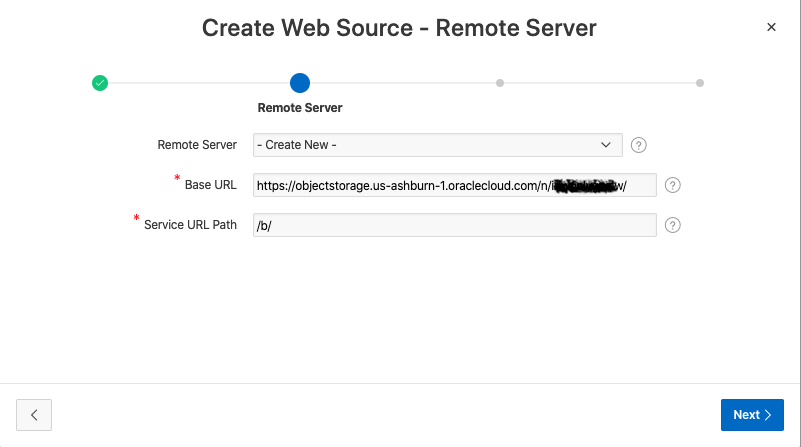This screenshot has height=447, width=801.
Task: Jump to the fourth wizard step dot
Action: pos(700,83)
